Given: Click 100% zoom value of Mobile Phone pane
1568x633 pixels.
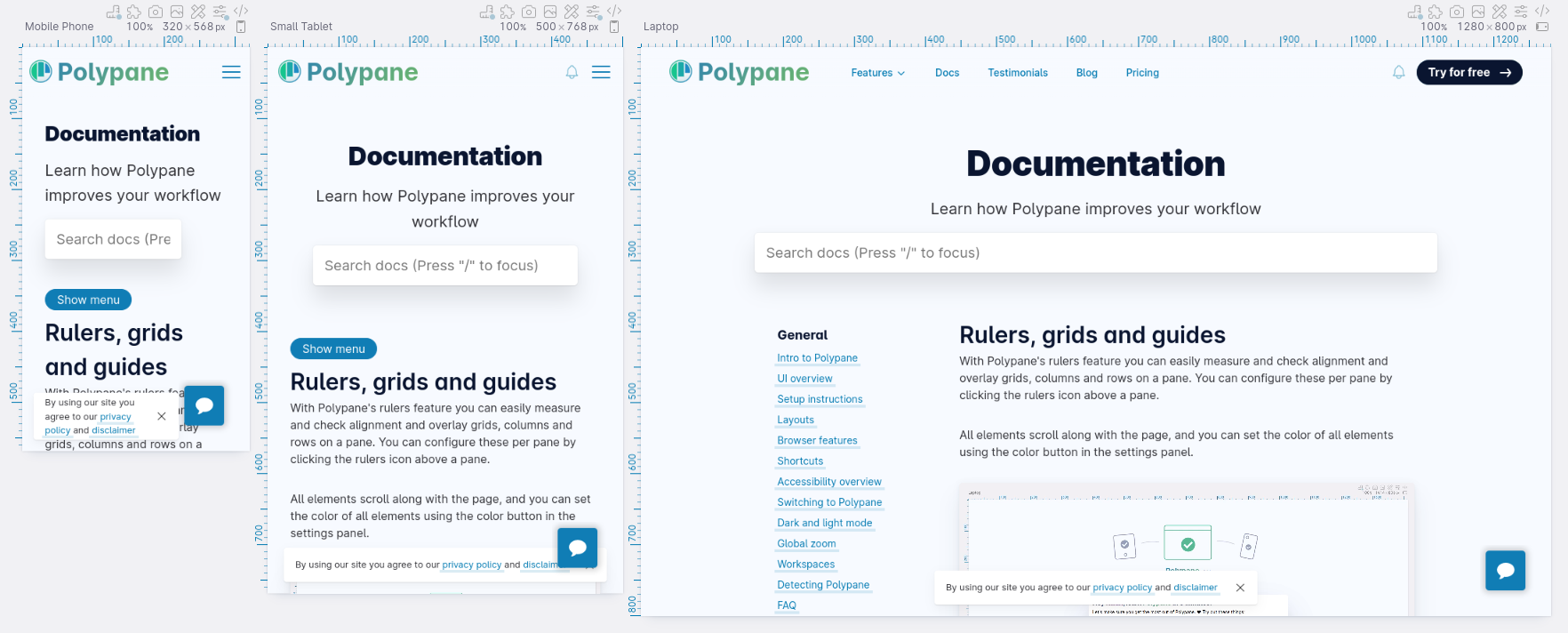Looking at the screenshot, I should (140, 27).
